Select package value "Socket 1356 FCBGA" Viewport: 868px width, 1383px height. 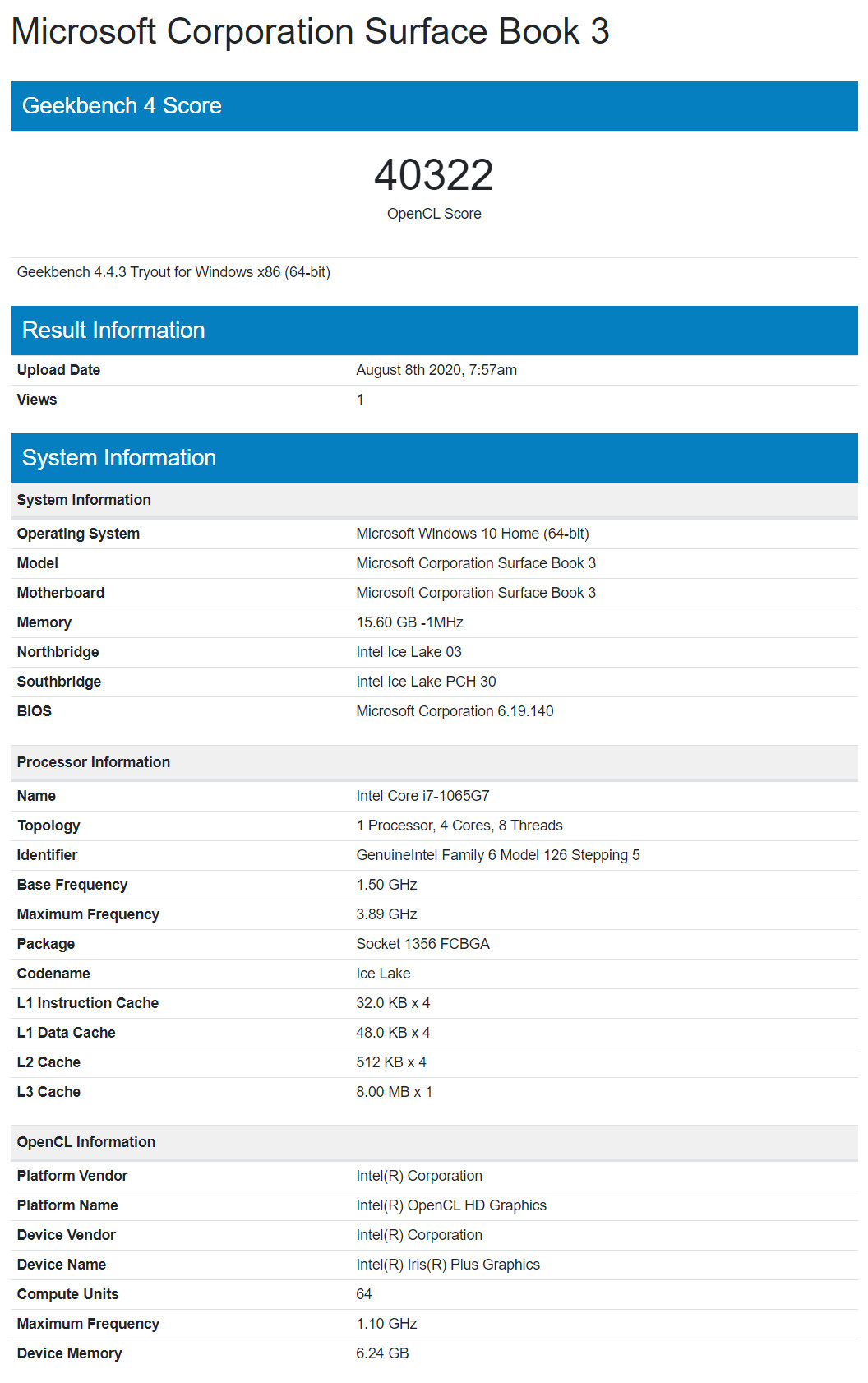click(422, 944)
